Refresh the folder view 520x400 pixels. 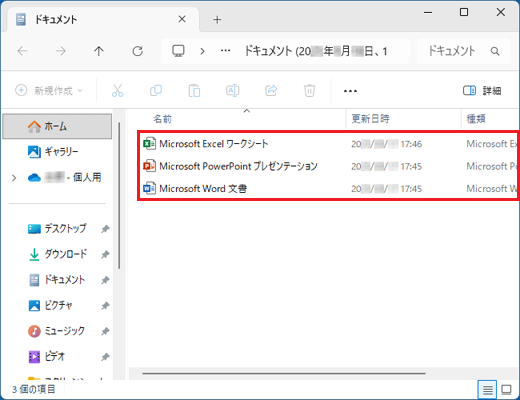pos(137,51)
